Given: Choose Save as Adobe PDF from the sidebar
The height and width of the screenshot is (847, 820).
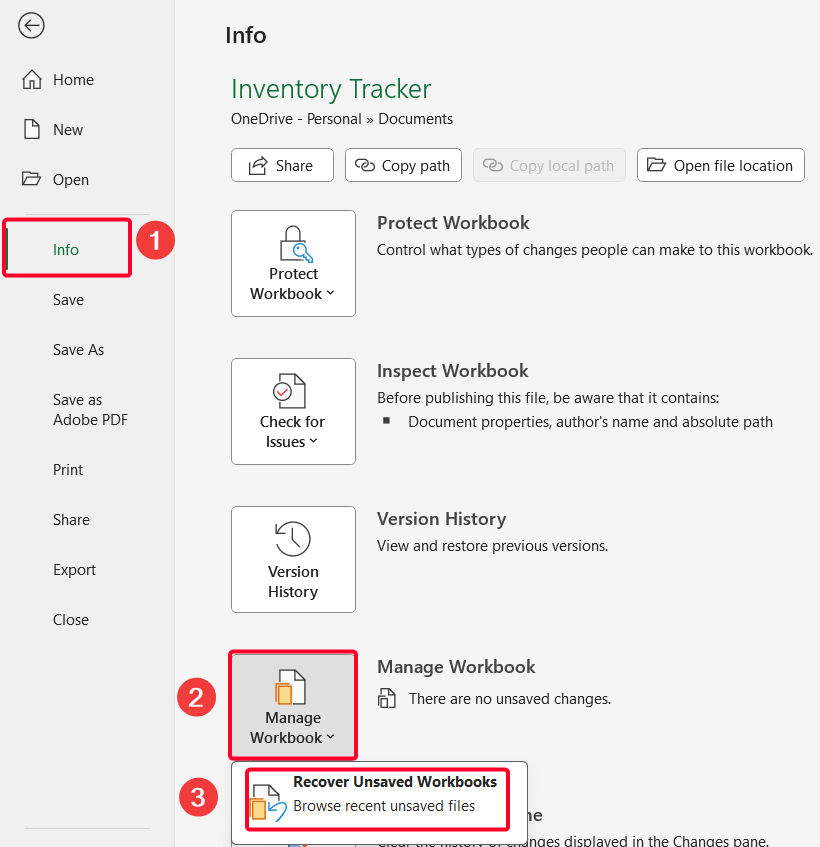Looking at the screenshot, I should click(90, 409).
